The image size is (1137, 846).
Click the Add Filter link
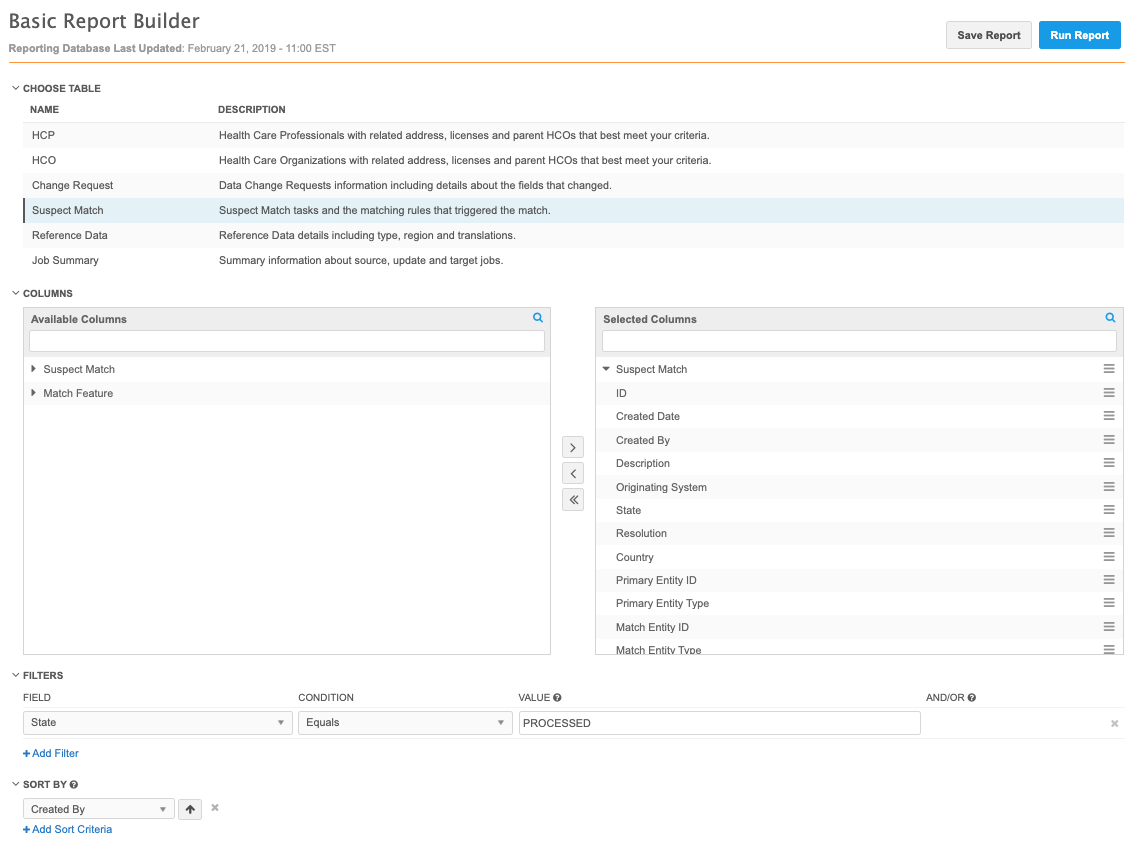[51, 753]
